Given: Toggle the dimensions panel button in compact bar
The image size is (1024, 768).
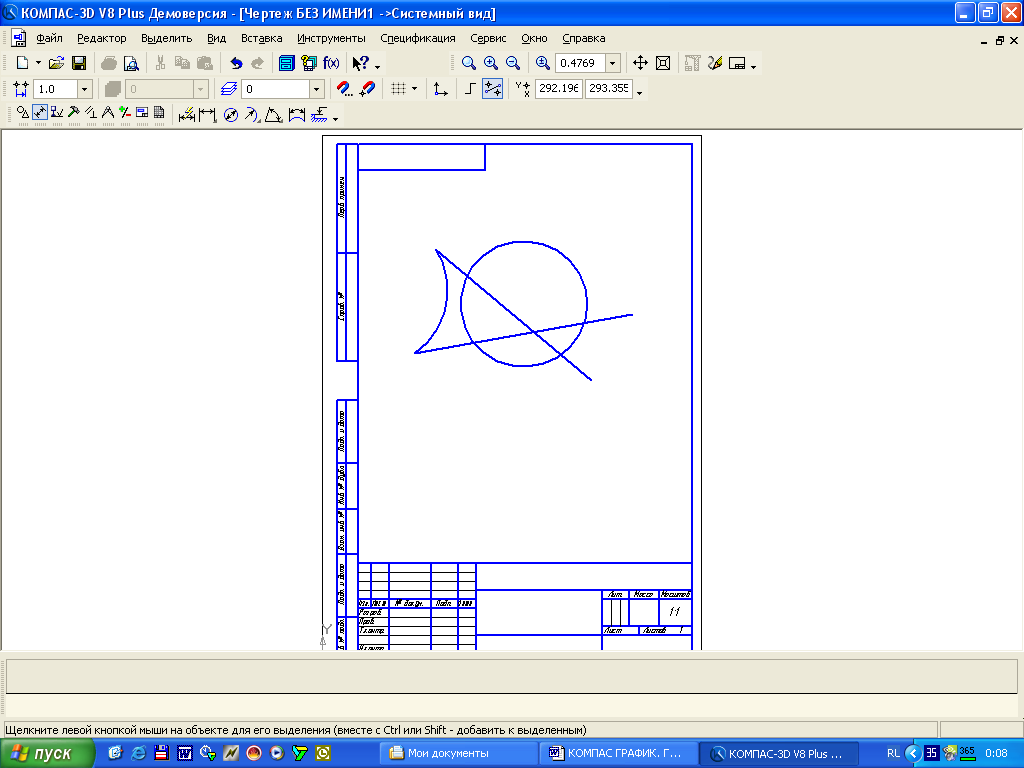Looking at the screenshot, I should point(40,114).
